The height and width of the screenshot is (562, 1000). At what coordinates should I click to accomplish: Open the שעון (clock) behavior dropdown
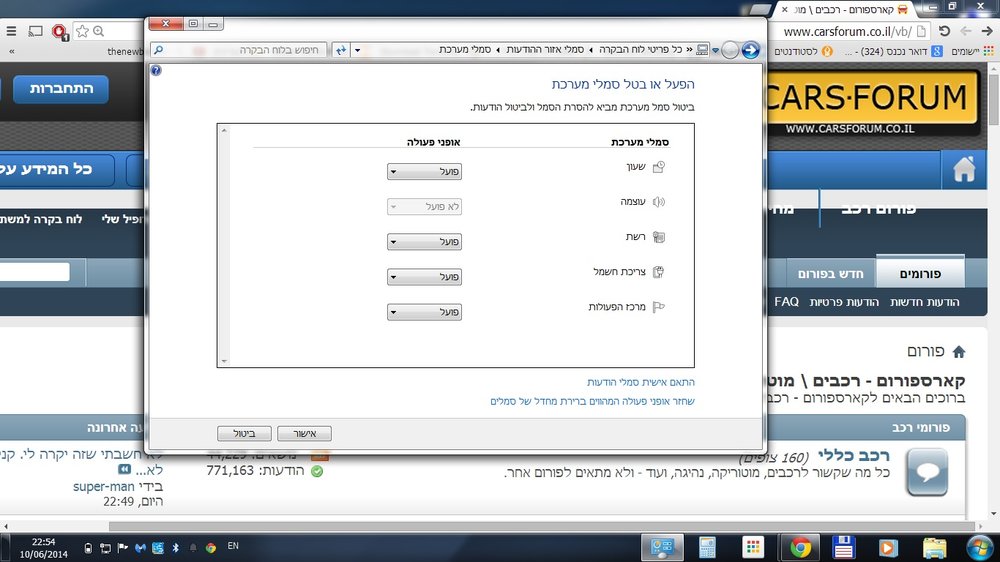(424, 171)
